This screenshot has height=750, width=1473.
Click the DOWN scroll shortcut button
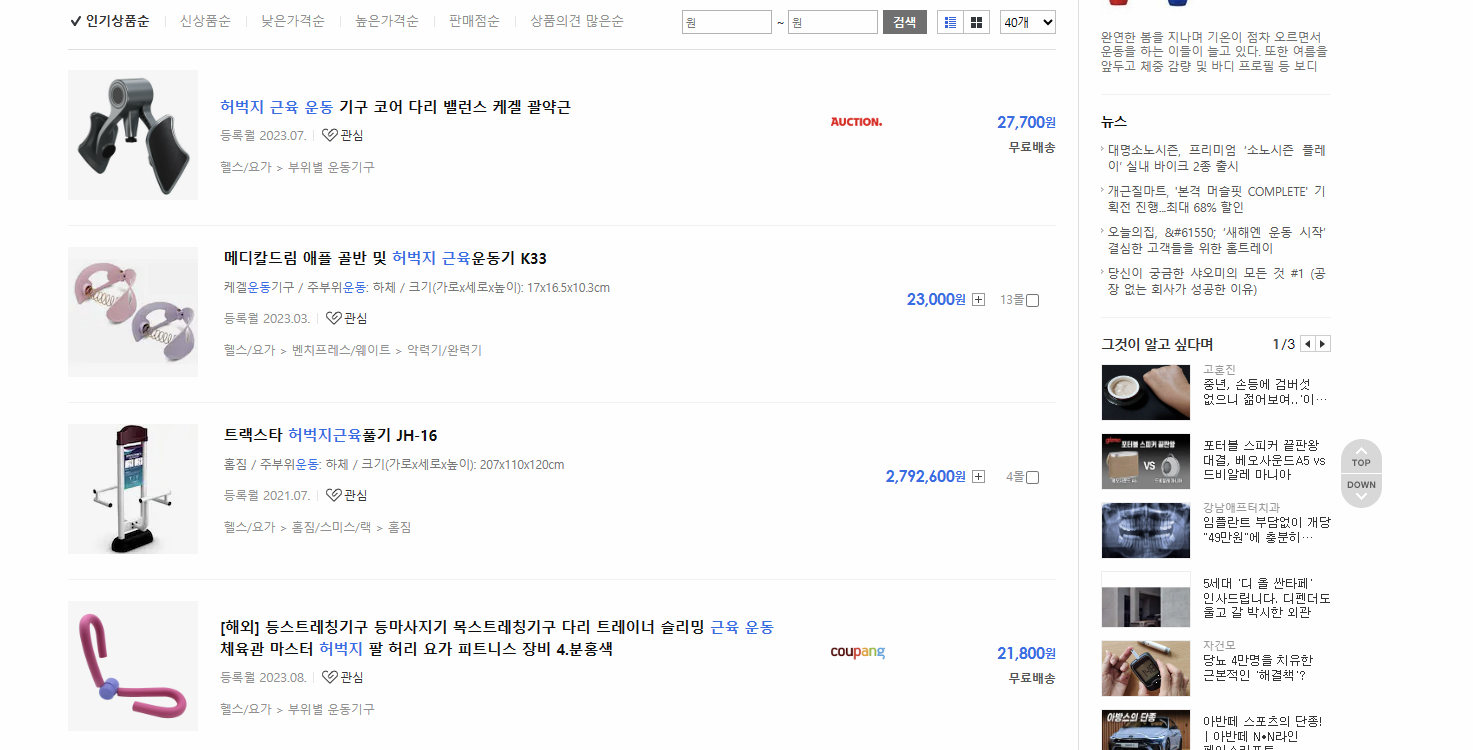coord(1360,484)
